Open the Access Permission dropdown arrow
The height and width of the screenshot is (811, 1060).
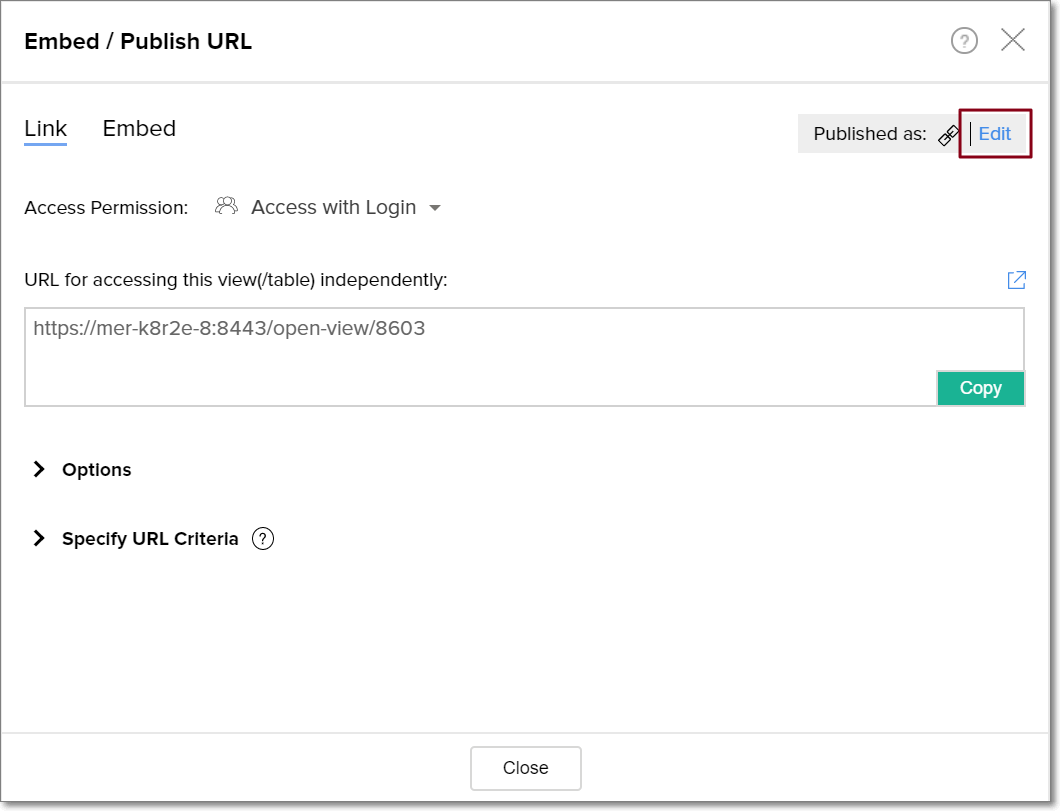435,208
